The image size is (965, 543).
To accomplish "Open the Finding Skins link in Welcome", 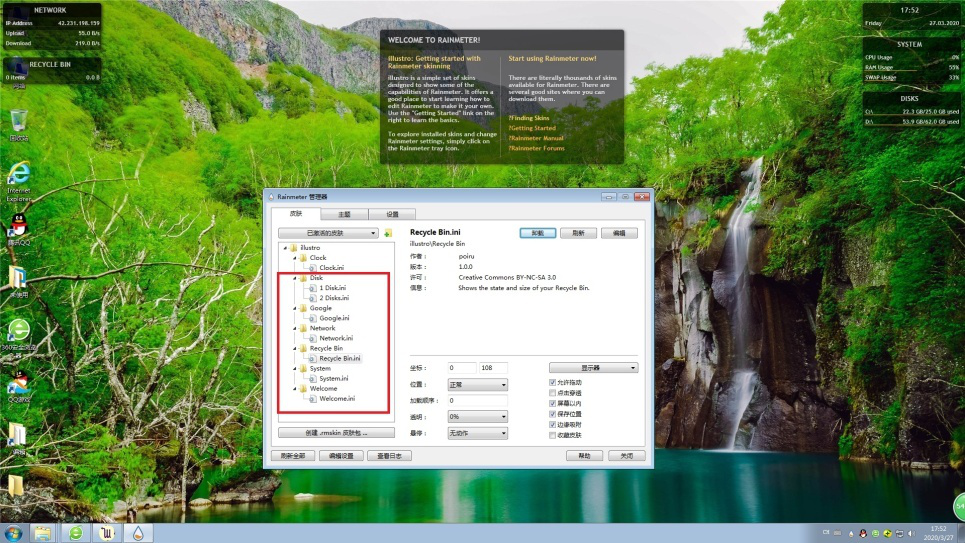I will point(529,118).
